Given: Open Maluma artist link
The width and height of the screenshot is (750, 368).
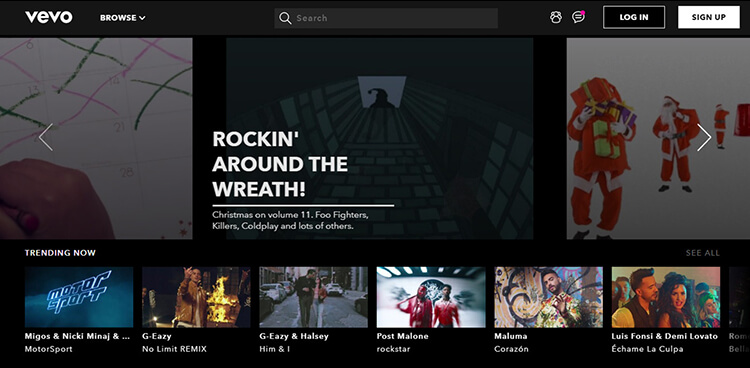Looking at the screenshot, I should tap(511, 336).
